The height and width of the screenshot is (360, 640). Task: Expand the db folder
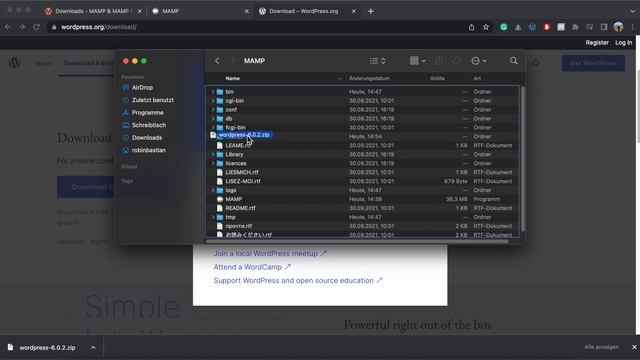[213, 119]
